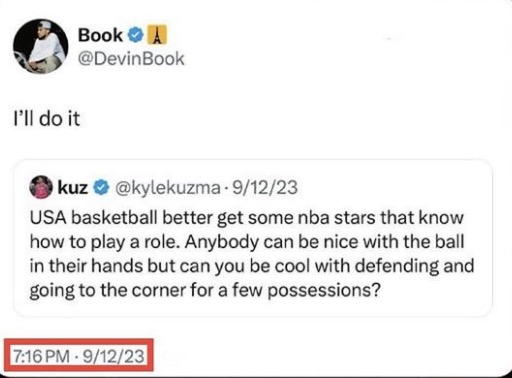Open kuz's small profile avatar
Image resolution: width=512 pixels, height=378 pixels.
[x=41, y=187]
